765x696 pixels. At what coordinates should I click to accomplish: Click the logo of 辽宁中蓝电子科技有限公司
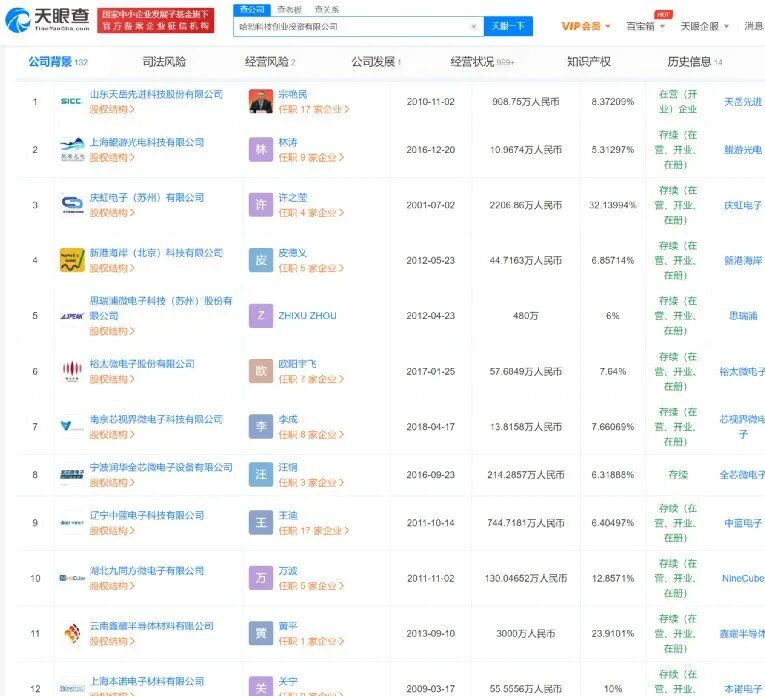pyautogui.click(x=72, y=523)
